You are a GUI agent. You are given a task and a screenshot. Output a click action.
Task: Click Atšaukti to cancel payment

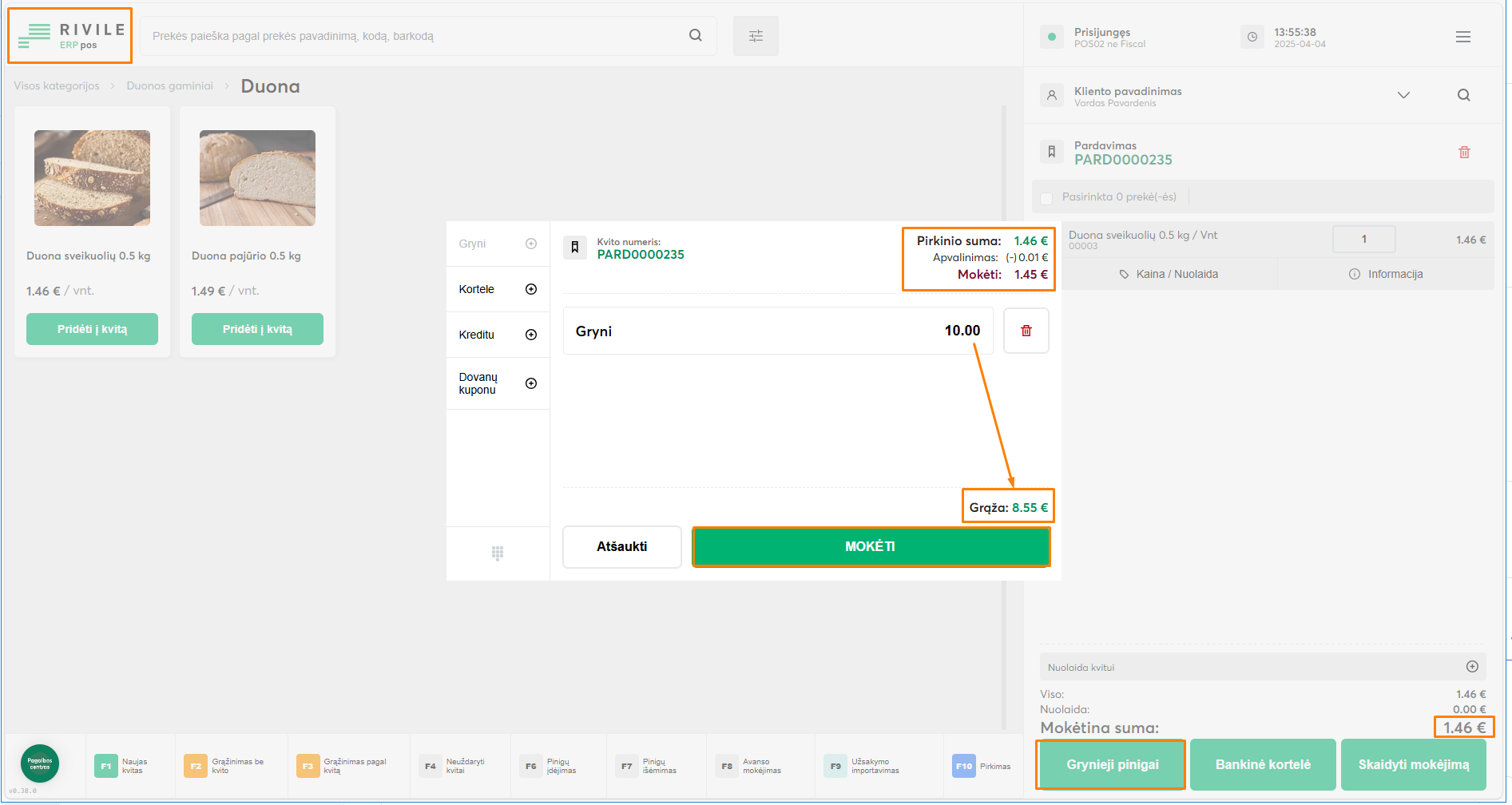click(621, 547)
